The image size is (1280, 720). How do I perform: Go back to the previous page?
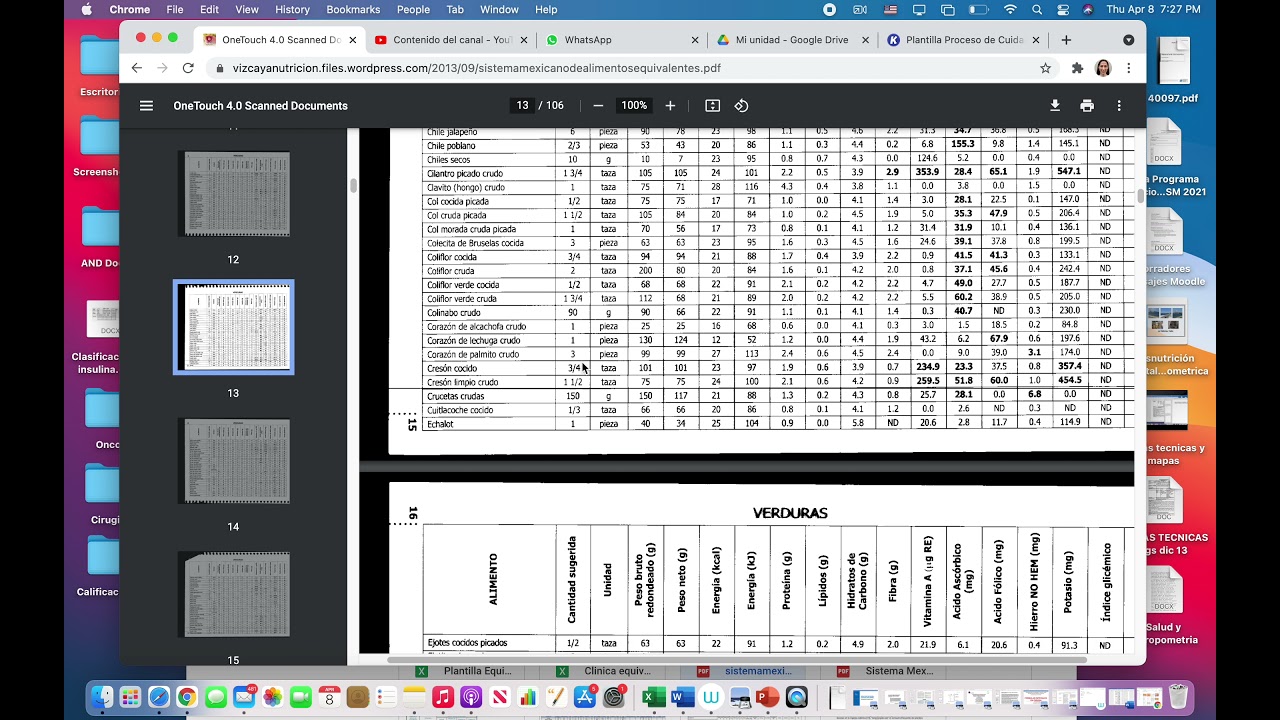pyautogui.click(x=137, y=68)
